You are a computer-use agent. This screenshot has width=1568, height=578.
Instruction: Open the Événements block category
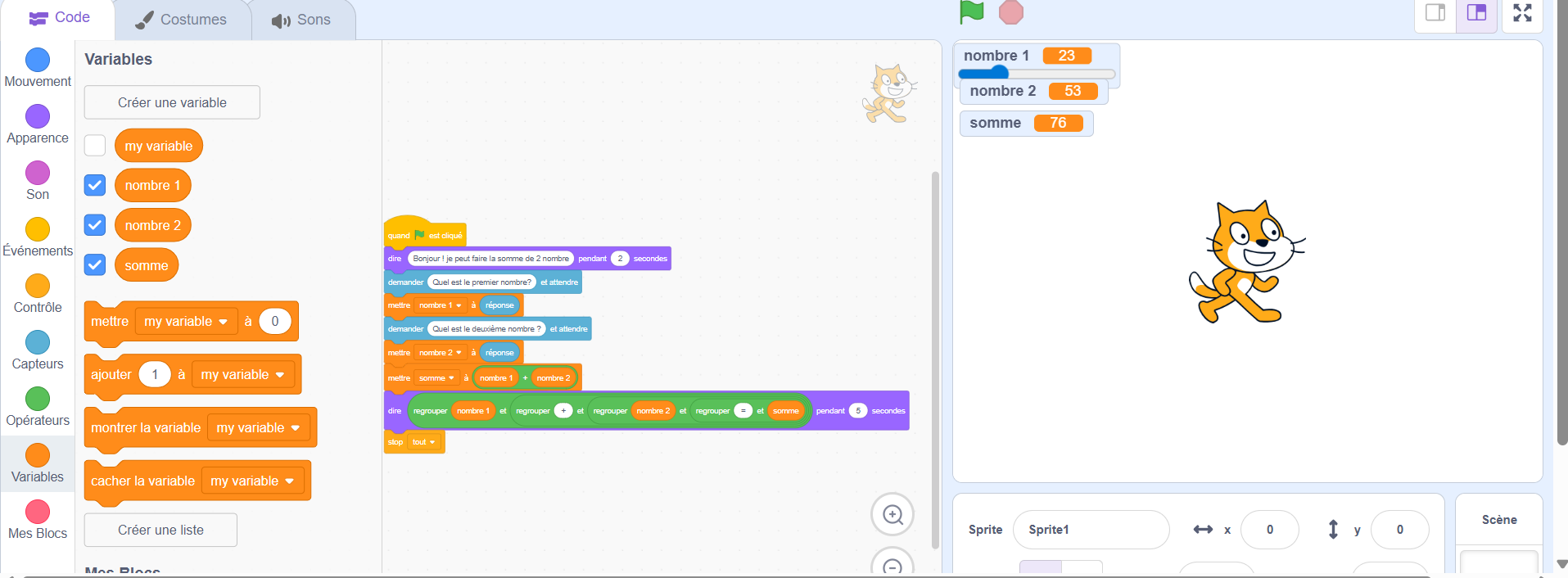pos(38,230)
